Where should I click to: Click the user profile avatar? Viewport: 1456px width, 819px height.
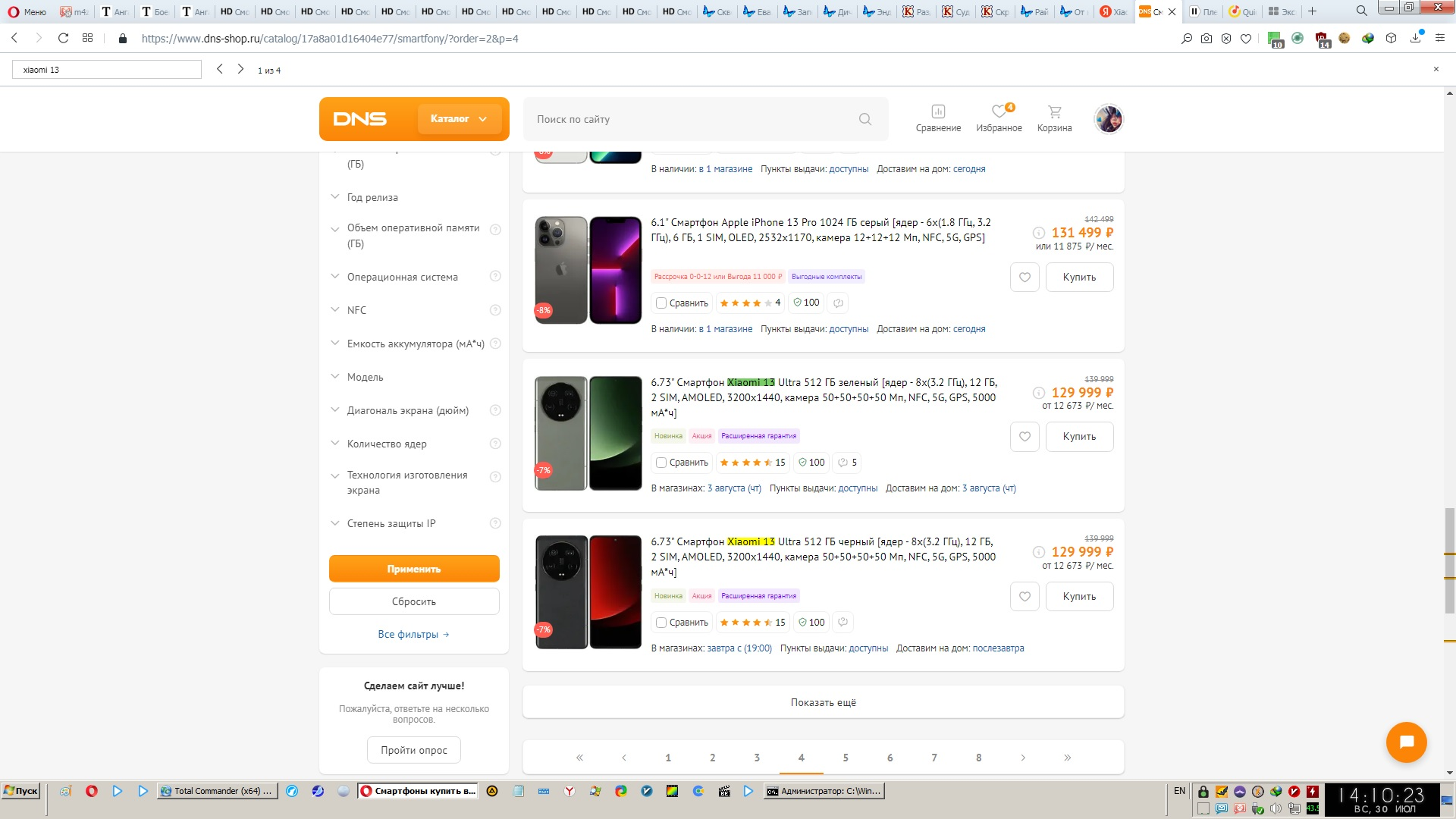[1109, 118]
